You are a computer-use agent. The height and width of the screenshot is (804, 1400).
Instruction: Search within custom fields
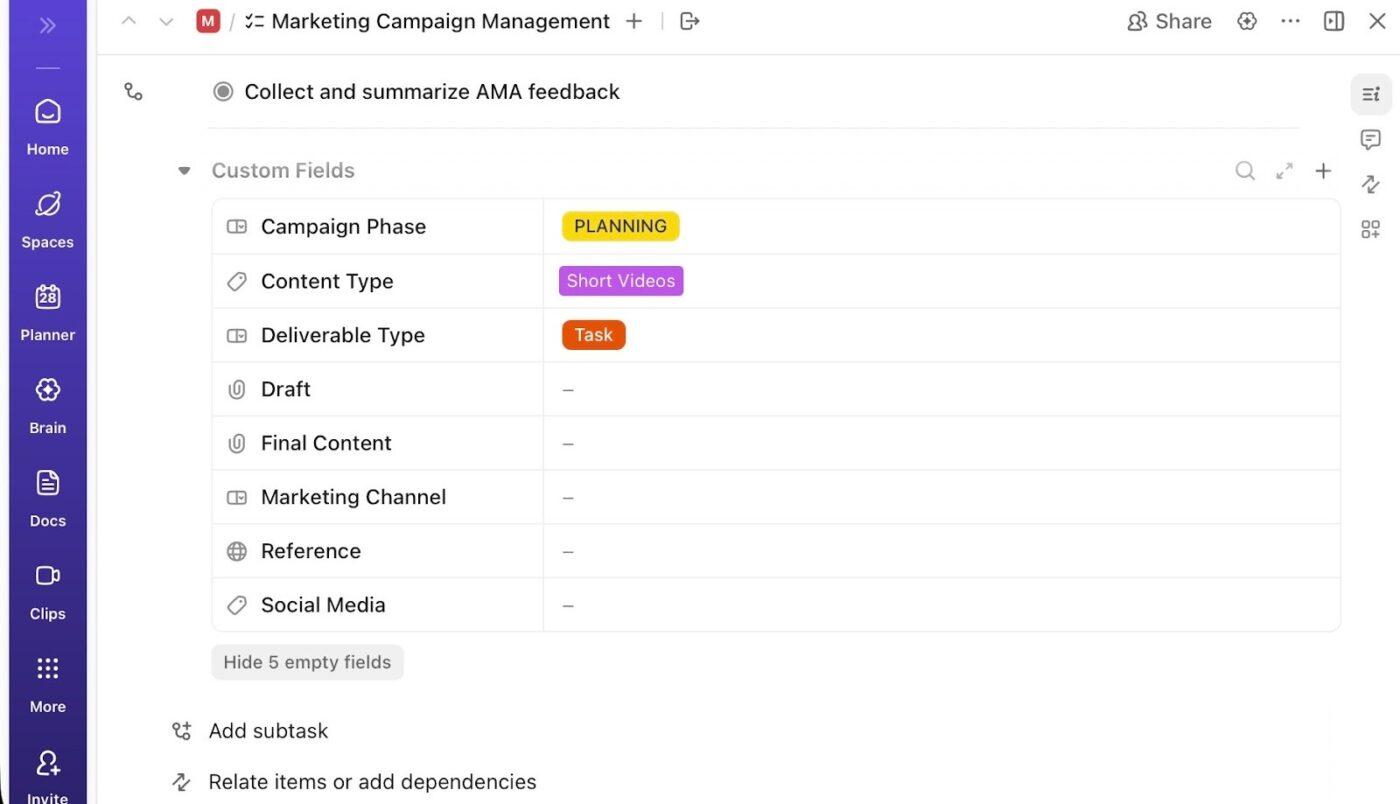(x=1245, y=170)
